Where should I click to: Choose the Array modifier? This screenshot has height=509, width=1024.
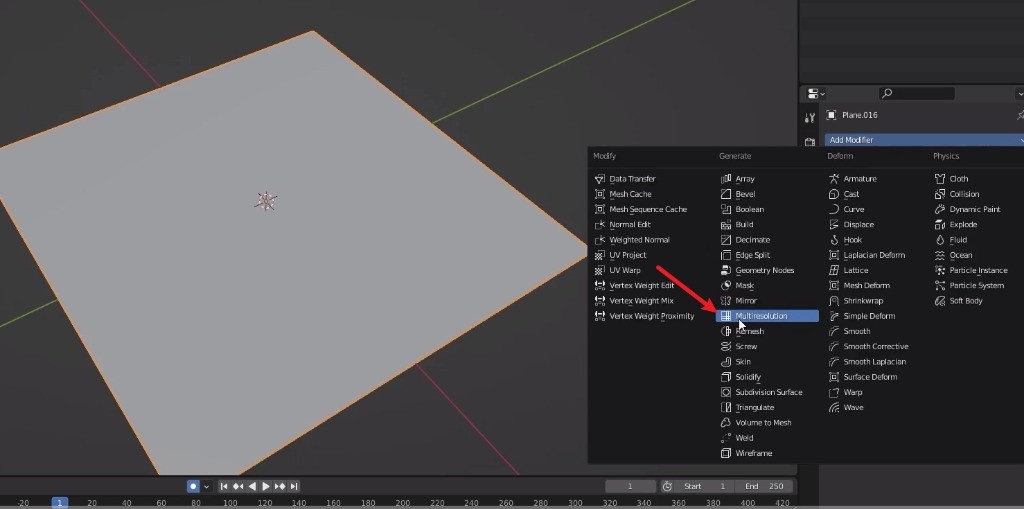(x=738, y=179)
